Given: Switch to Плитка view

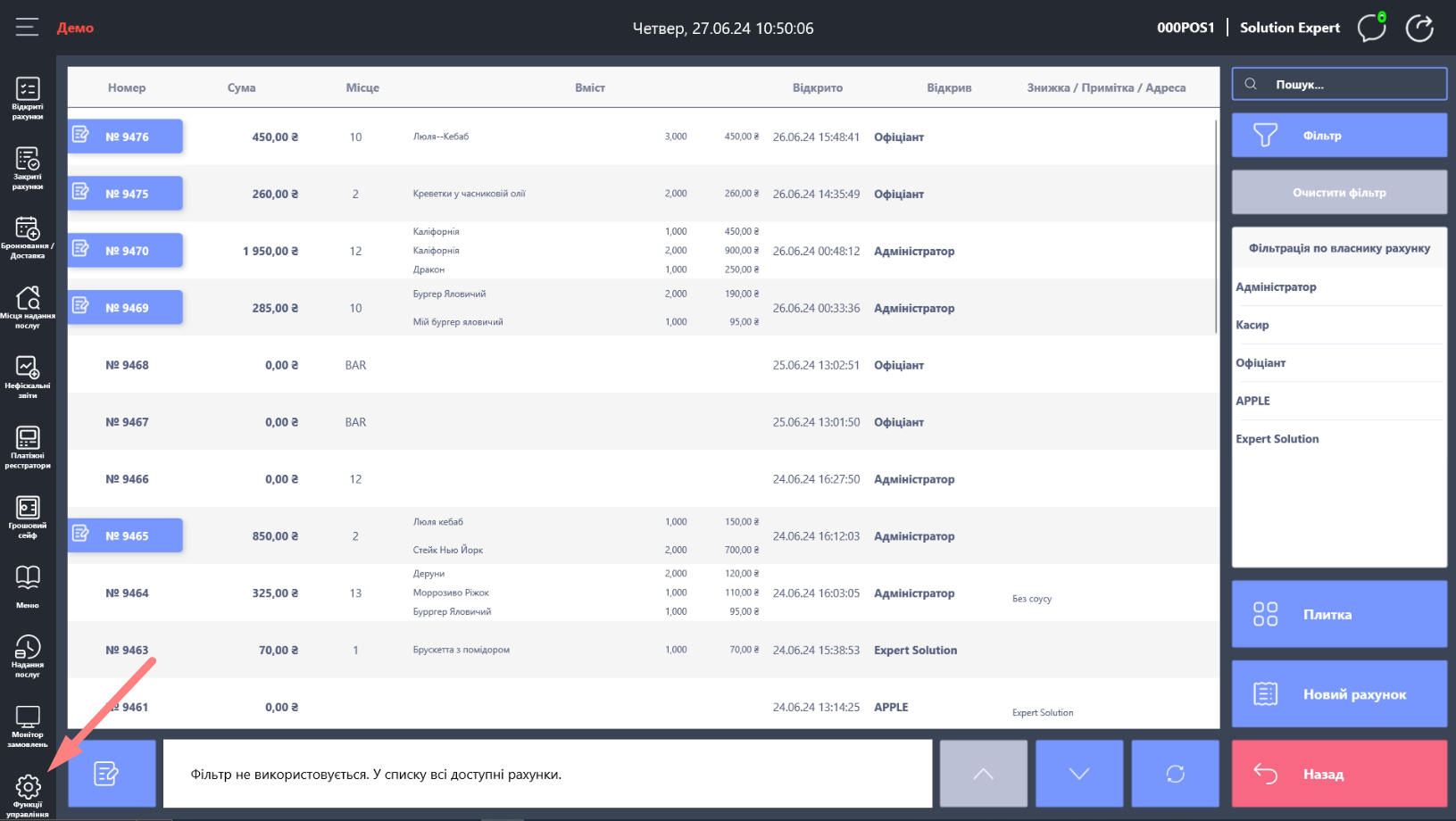Looking at the screenshot, I should 1339,614.
